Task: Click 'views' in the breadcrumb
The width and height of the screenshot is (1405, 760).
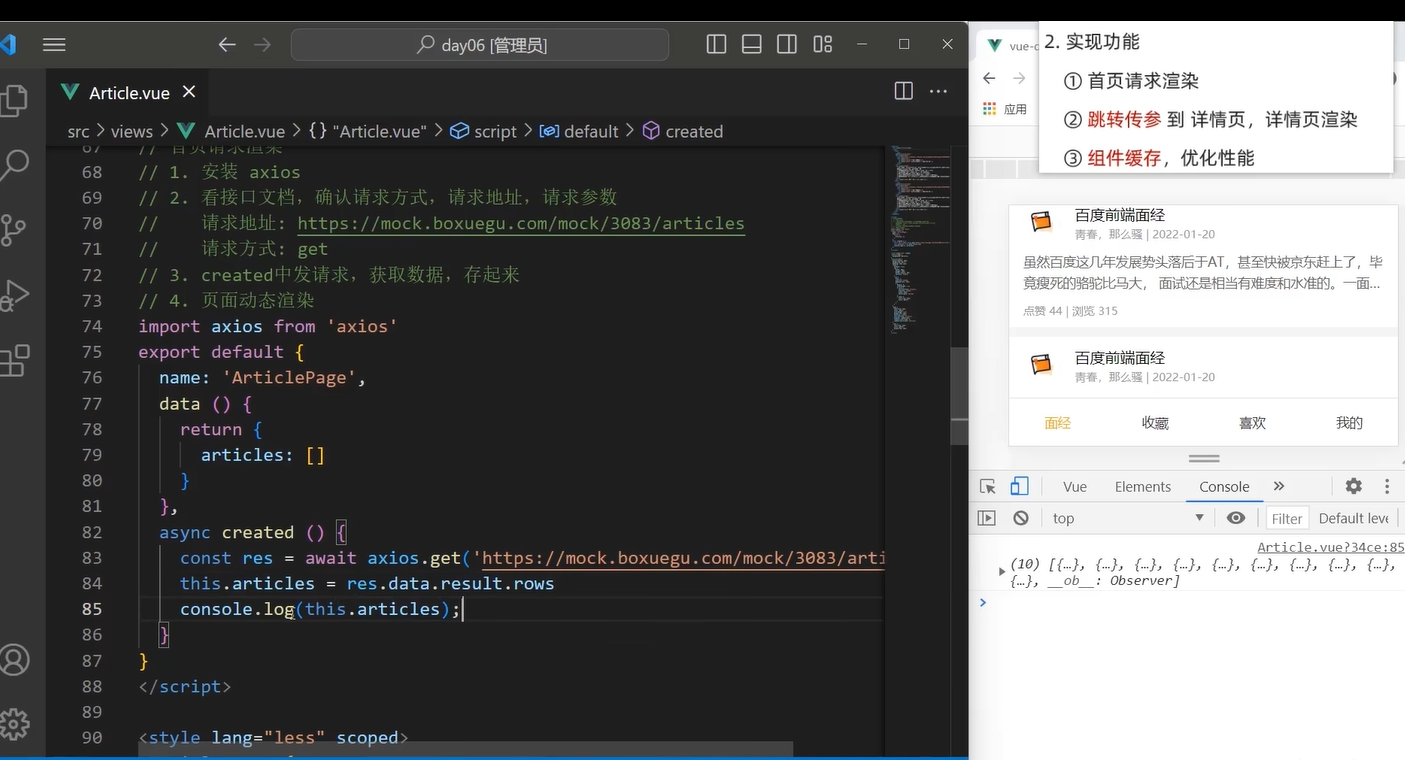Action: (132, 131)
